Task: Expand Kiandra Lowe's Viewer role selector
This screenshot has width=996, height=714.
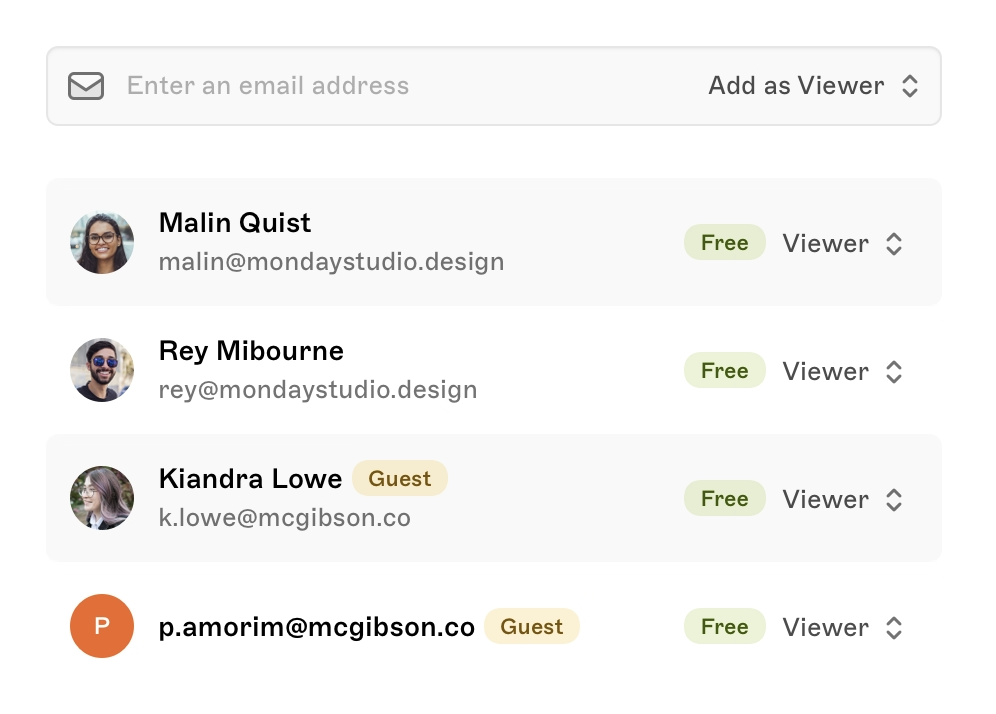Action: 842,500
